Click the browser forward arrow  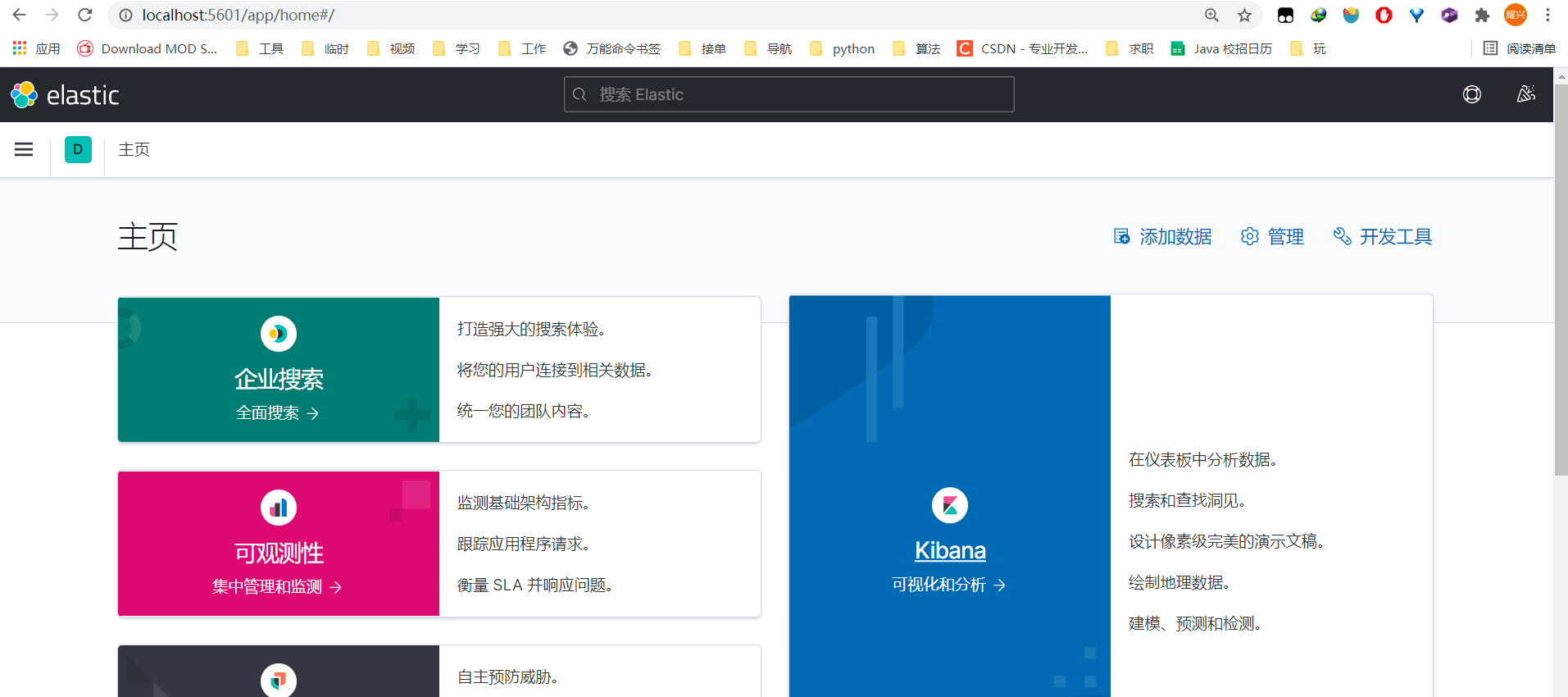(52, 15)
